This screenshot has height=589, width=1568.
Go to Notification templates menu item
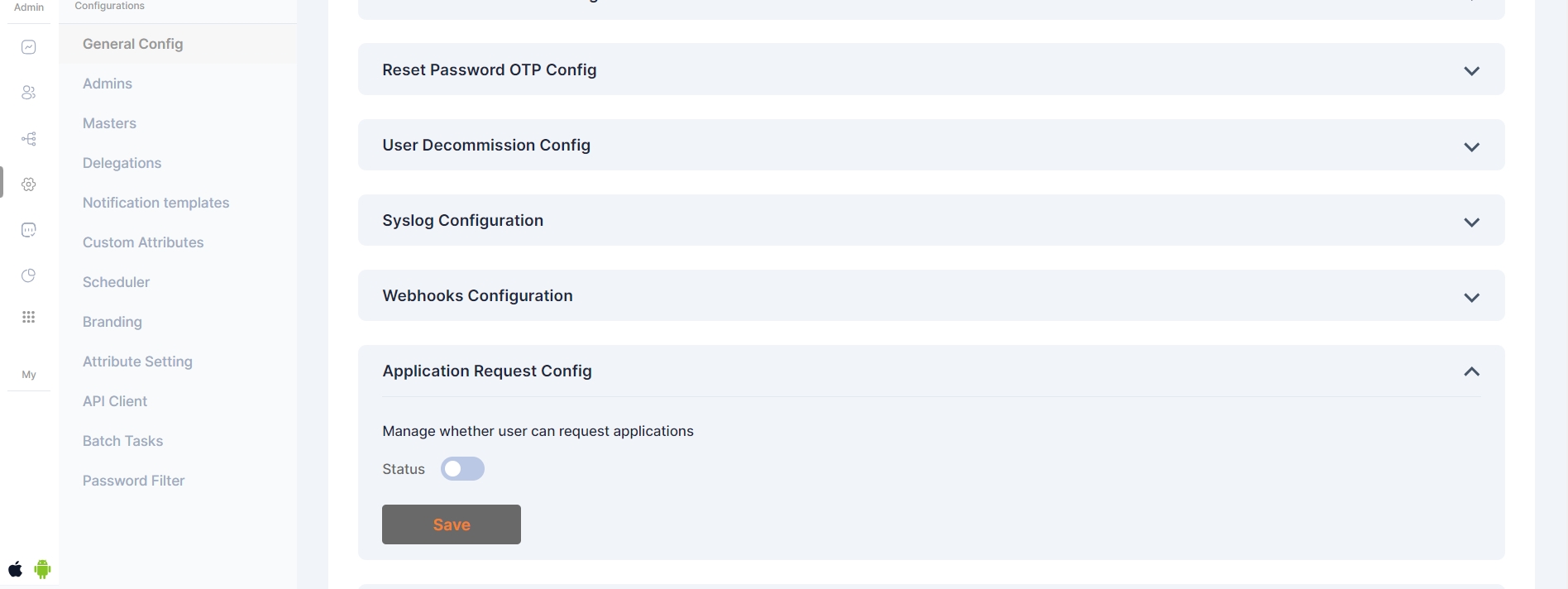click(x=155, y=203)
